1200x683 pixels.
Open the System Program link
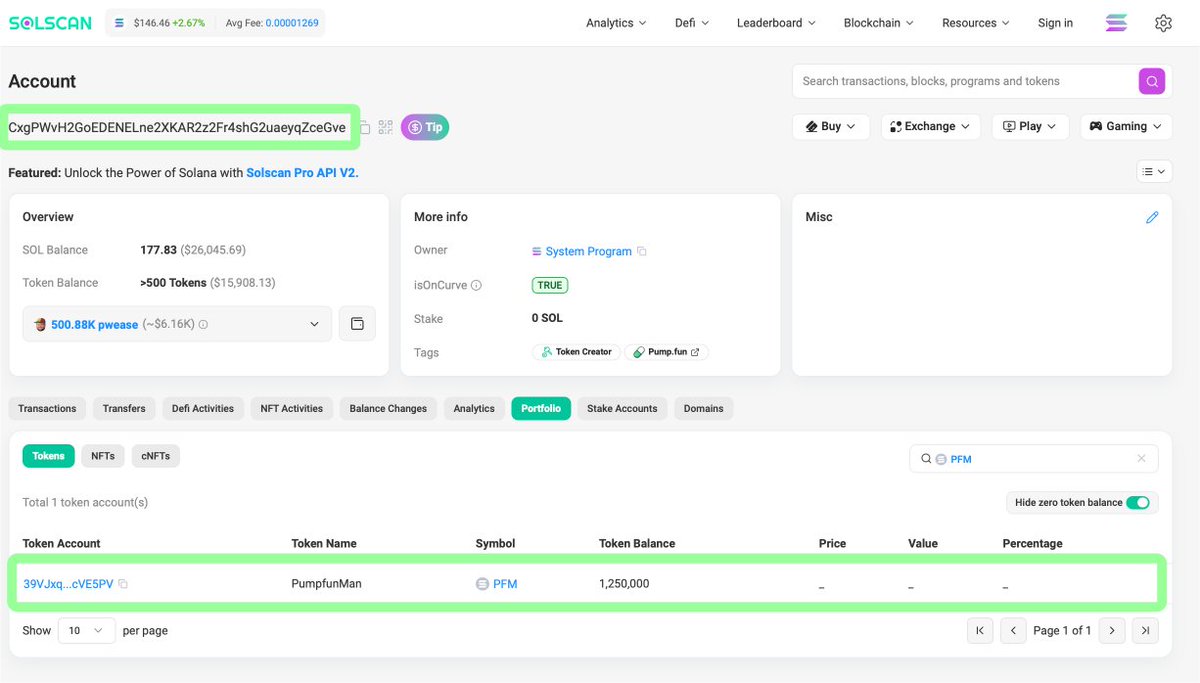(588, 251)
